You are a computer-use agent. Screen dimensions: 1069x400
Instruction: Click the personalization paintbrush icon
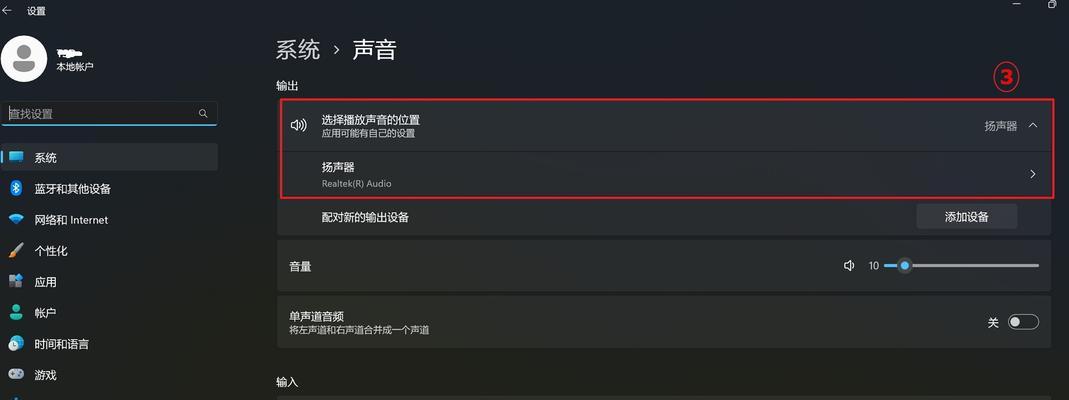(x=16, y=250)
